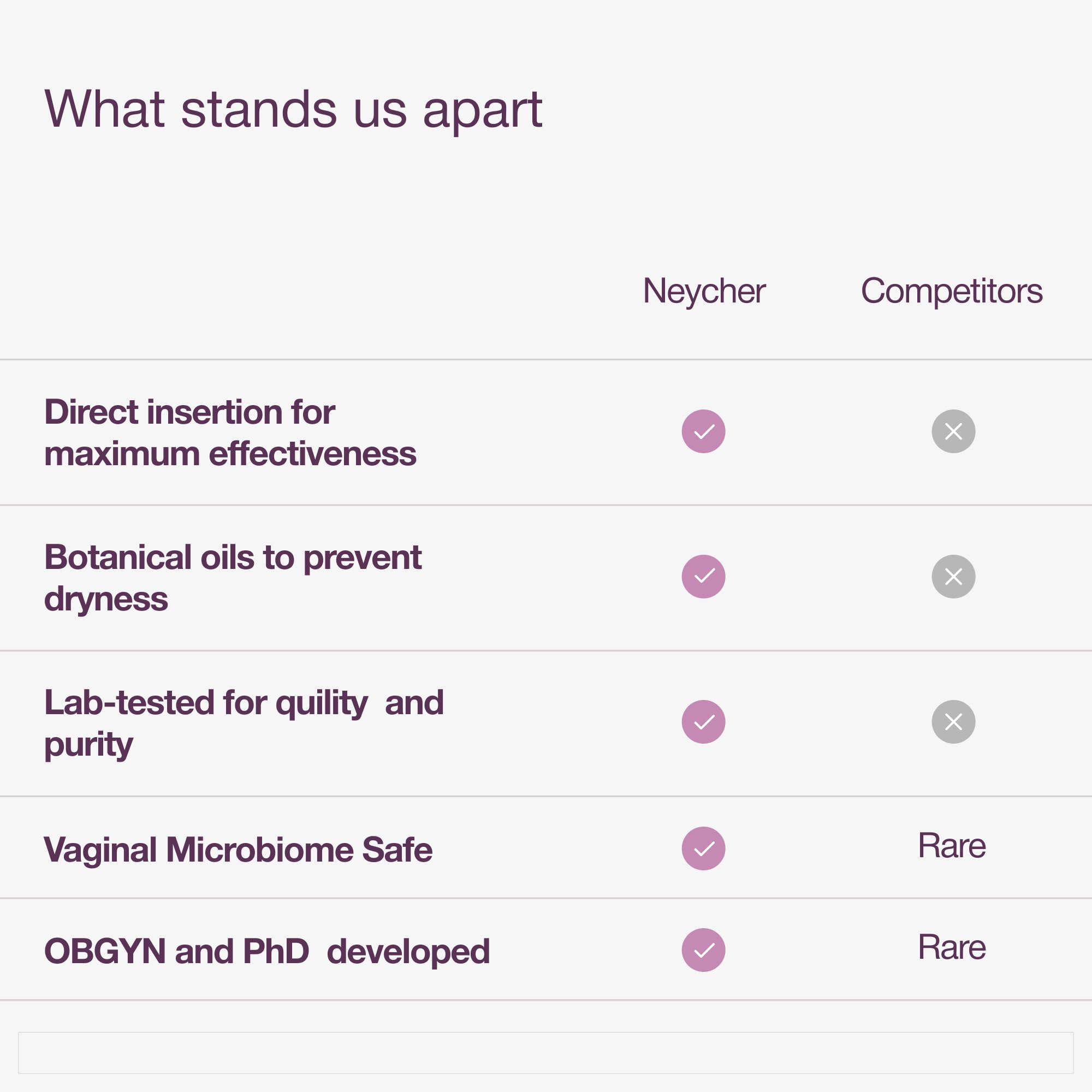Click 'Vaginal Microbiome Safe' row label

coord(238,850)
